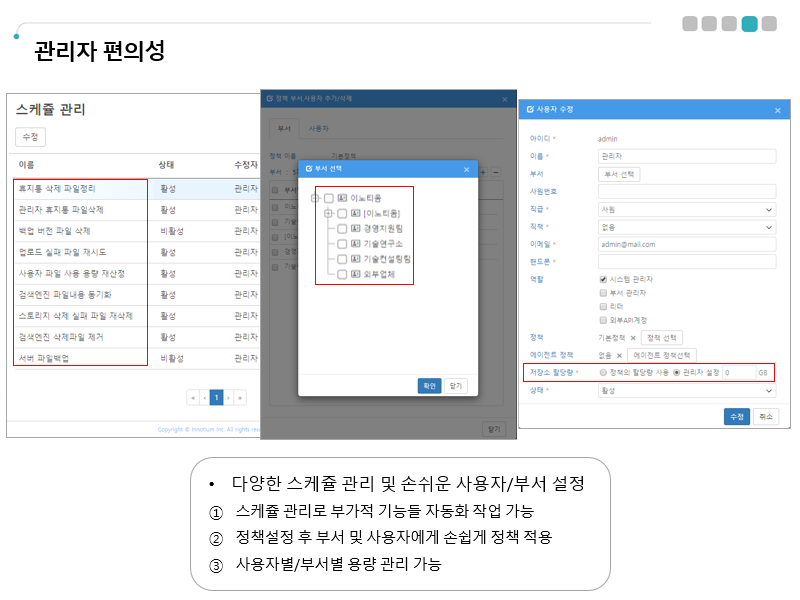Switch to the 사용자 tab
The width and height of the screenshot is (800, 600).
pyautogui.click(x=319, y=129)
